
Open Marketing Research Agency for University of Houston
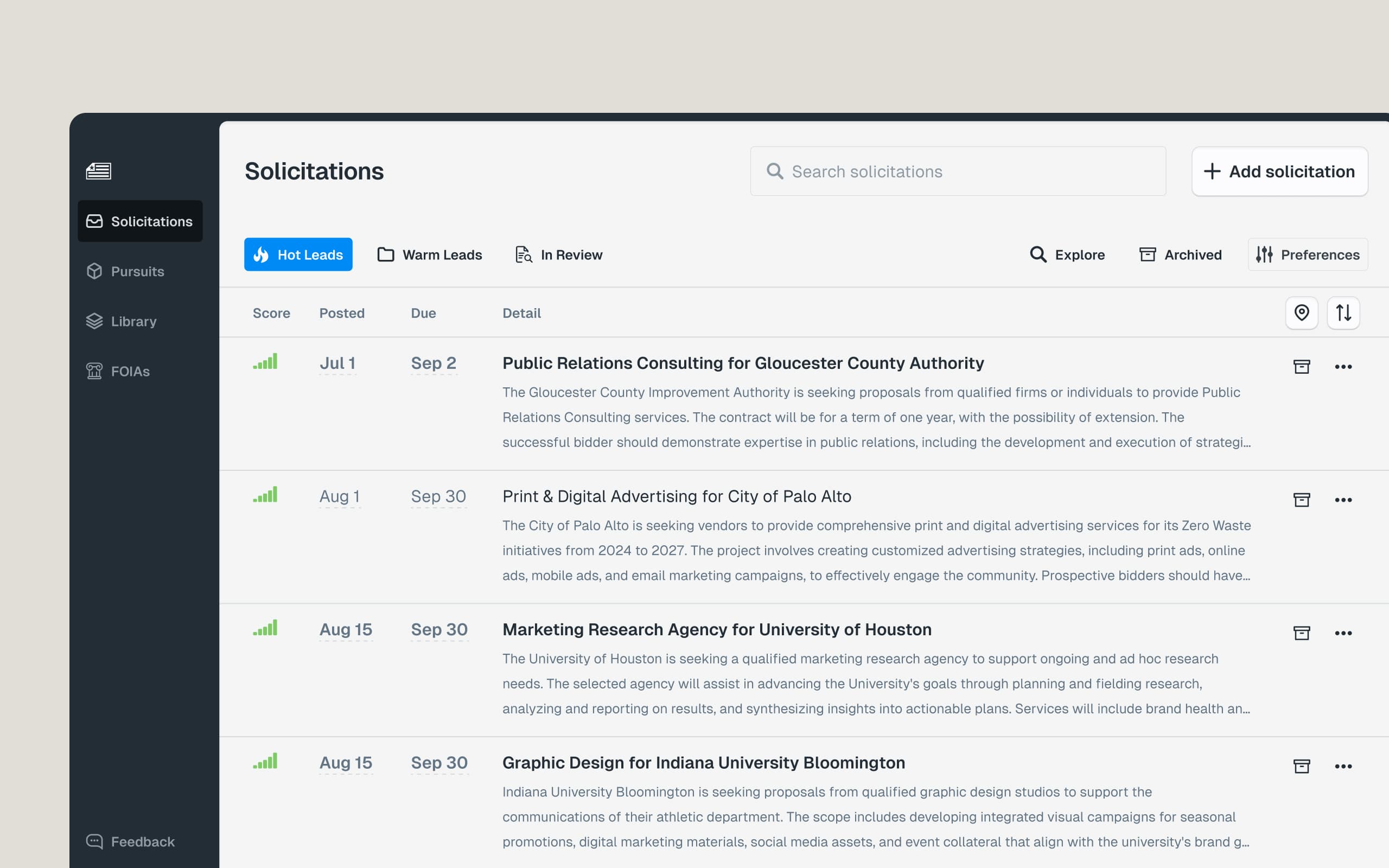[x=717, y=629]
